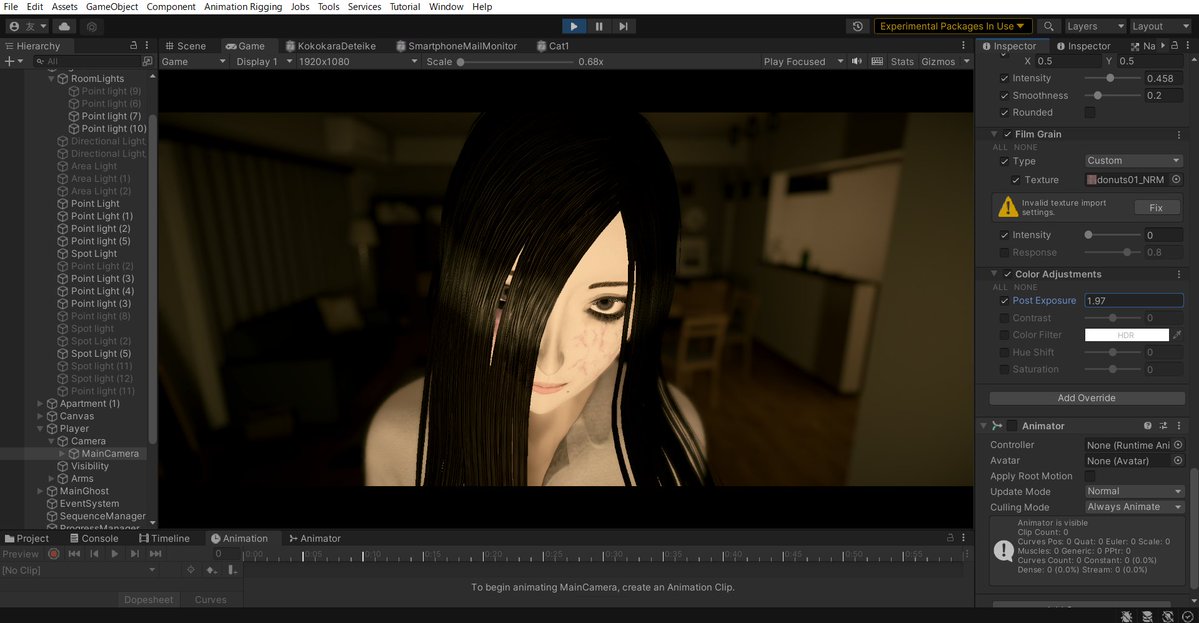1199x623 pixels.
Task: Mute audio in the Game view
Action: click(x=857, y=61)
